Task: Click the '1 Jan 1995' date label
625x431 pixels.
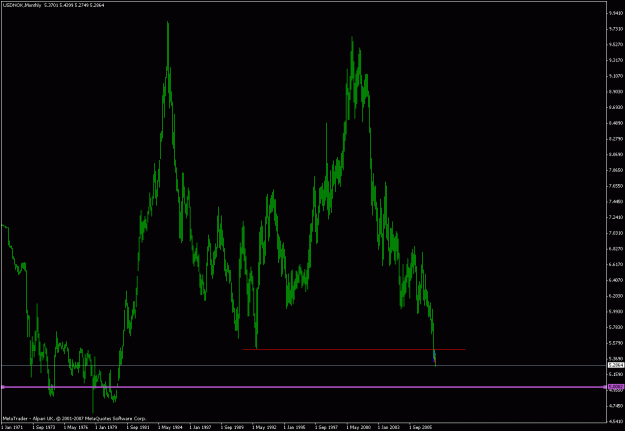Action: [295, 427]
